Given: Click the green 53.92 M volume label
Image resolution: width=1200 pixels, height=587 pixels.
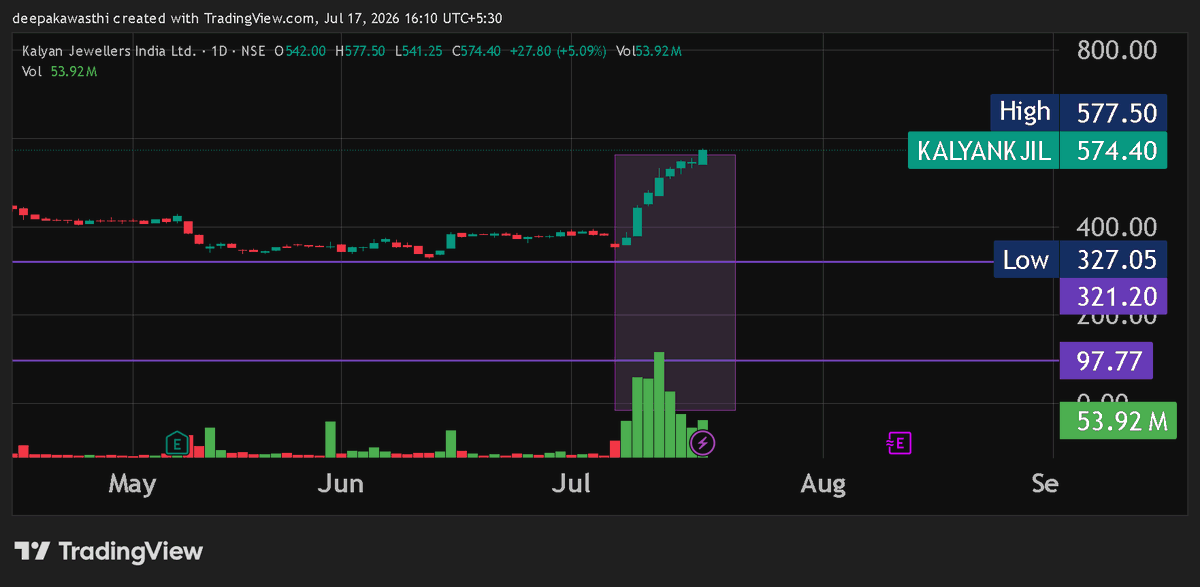Looking at the screenshot, I should click(1117, 421).
